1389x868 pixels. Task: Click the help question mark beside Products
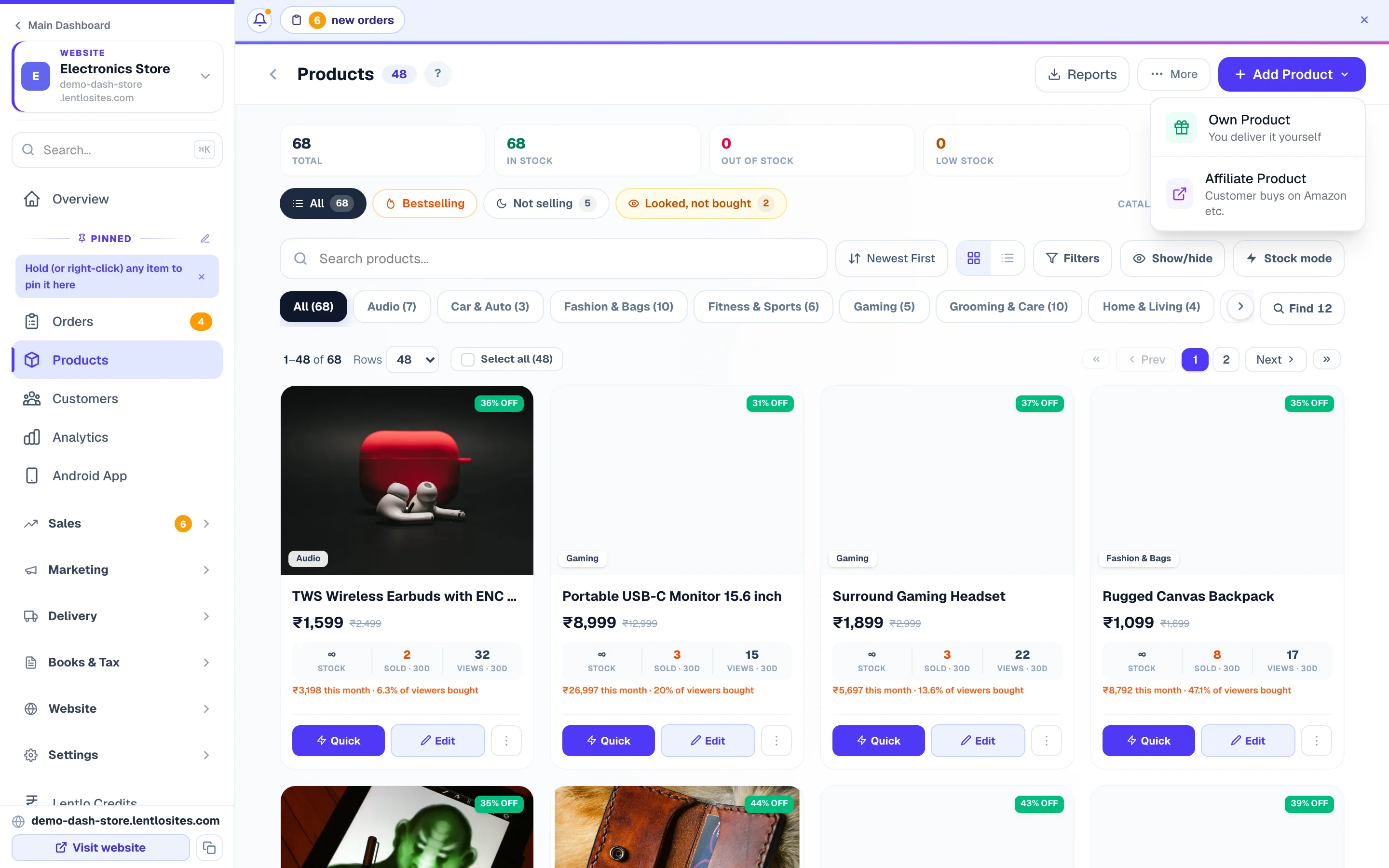pos(437,74)
